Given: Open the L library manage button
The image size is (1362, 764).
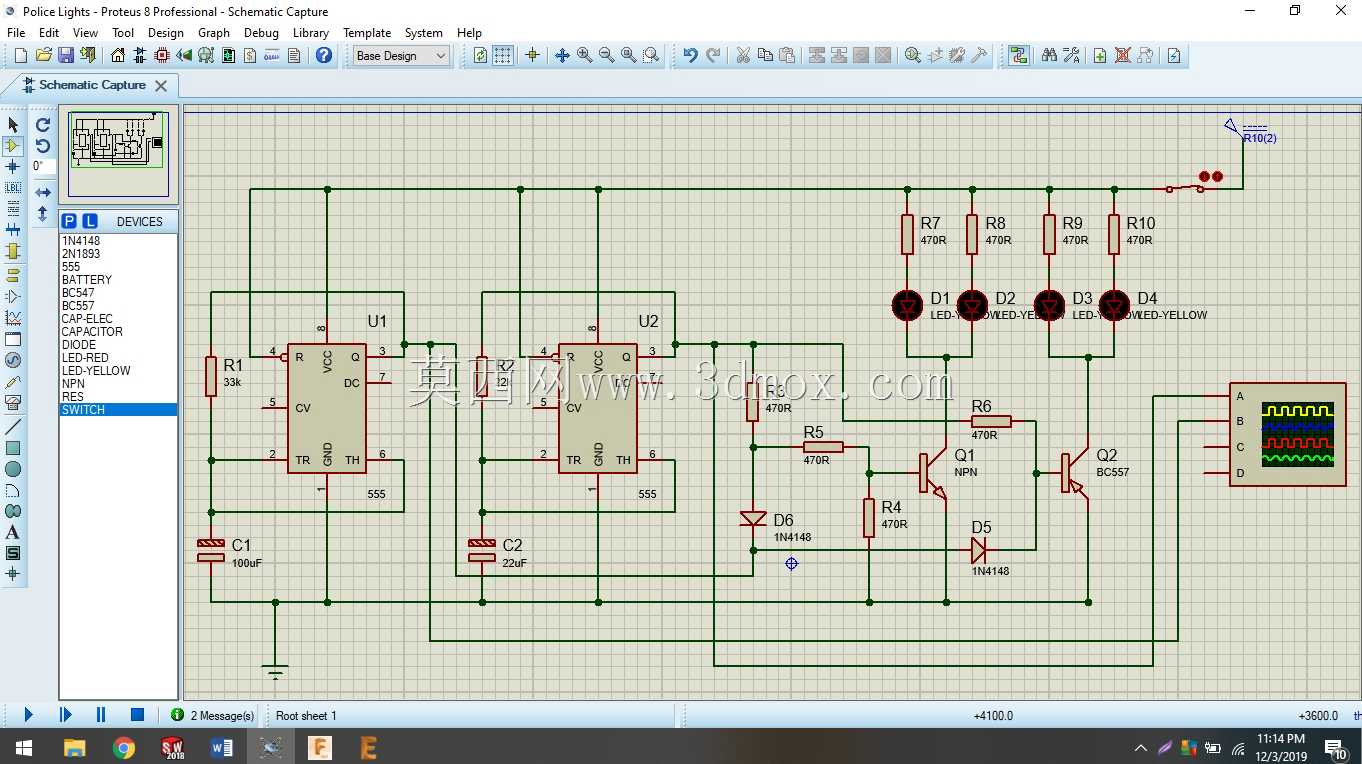Looking at the screenshot, I should click(90, 221).
